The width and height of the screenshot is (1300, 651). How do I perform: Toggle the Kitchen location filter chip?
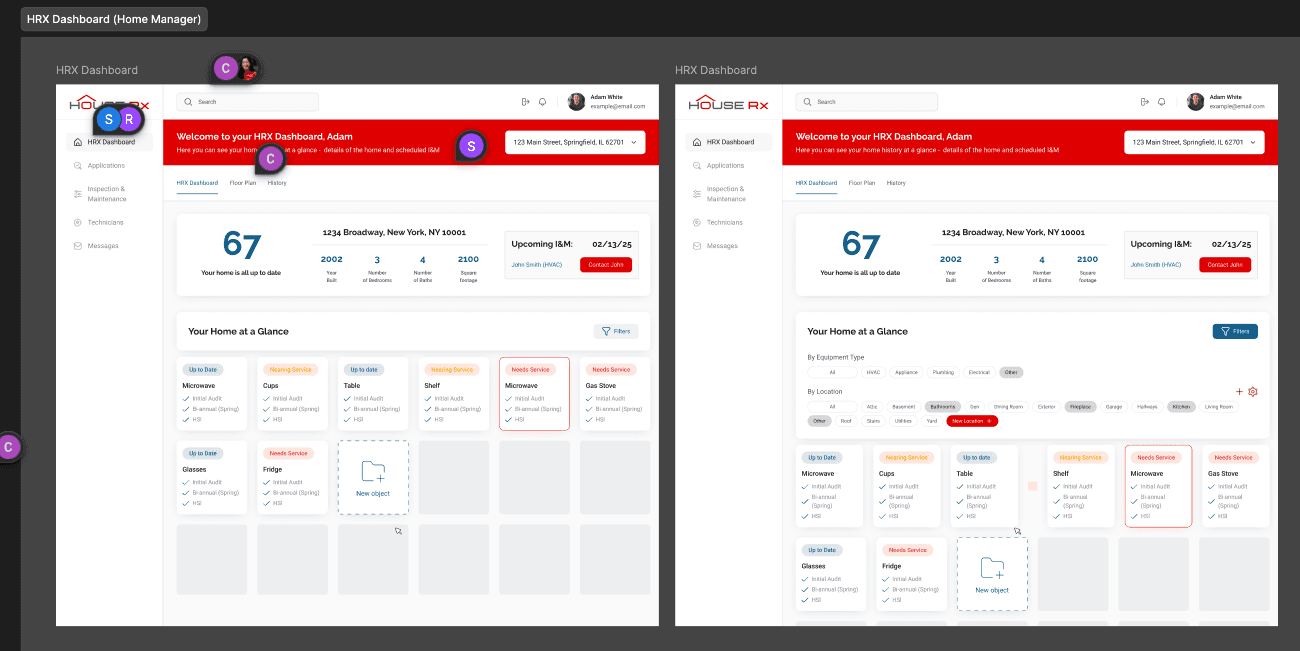(x=1182, y=406)
